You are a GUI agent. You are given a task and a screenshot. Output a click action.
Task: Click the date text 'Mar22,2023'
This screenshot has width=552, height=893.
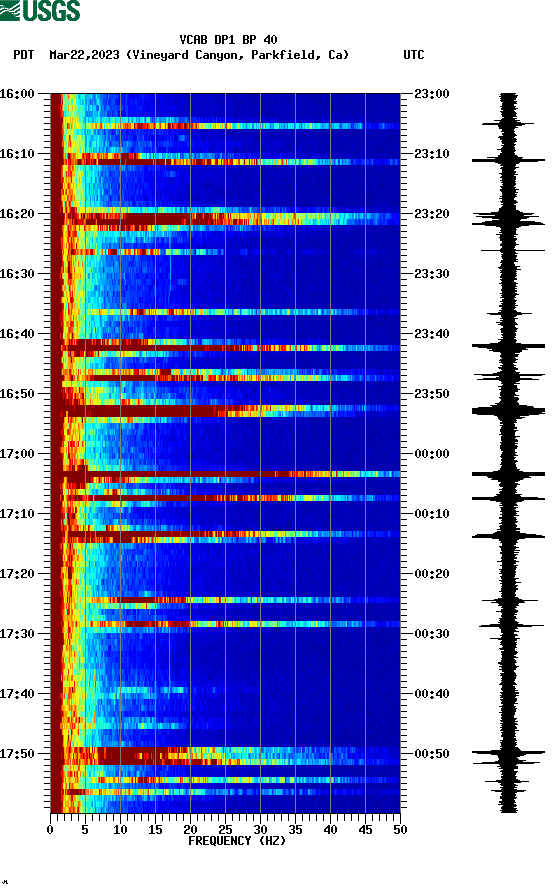pos(84,55)
